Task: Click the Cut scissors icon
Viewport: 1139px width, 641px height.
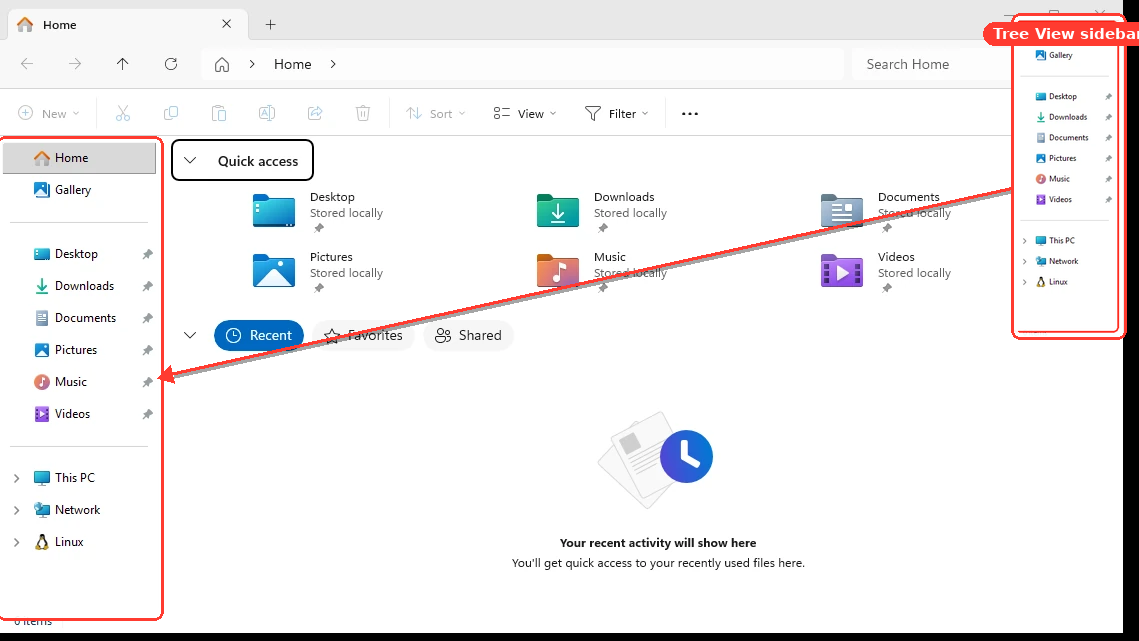Action: [x=123, y=113]
